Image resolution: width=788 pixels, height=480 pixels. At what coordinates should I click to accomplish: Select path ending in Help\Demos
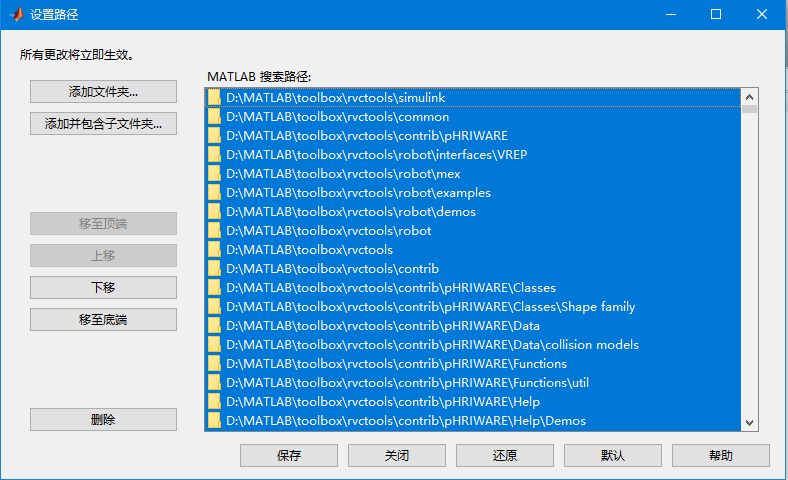(473, 421)
